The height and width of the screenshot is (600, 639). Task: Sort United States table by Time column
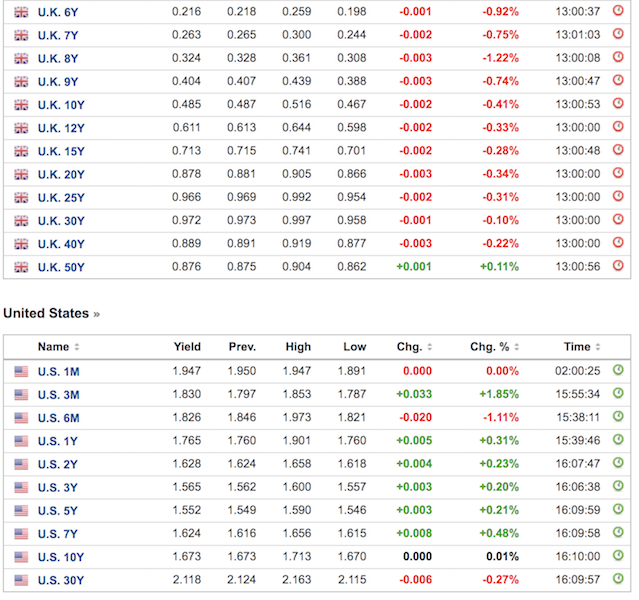(582, 347)
